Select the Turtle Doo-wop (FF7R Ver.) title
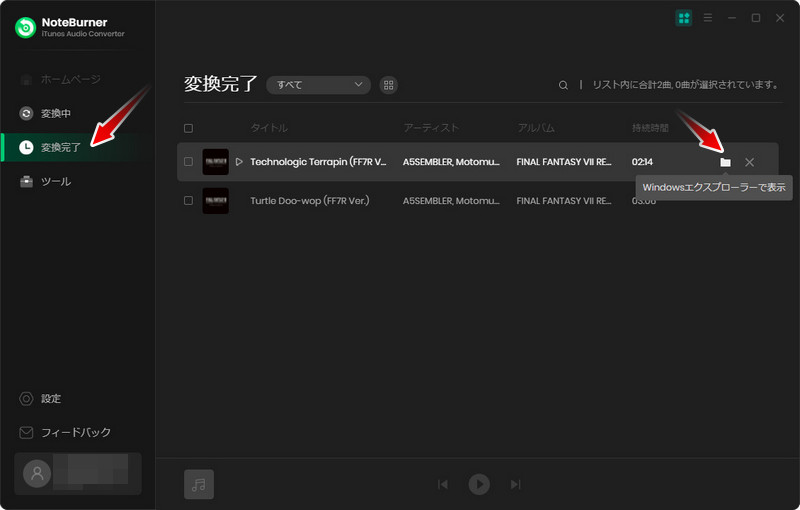 coord(310,200)
